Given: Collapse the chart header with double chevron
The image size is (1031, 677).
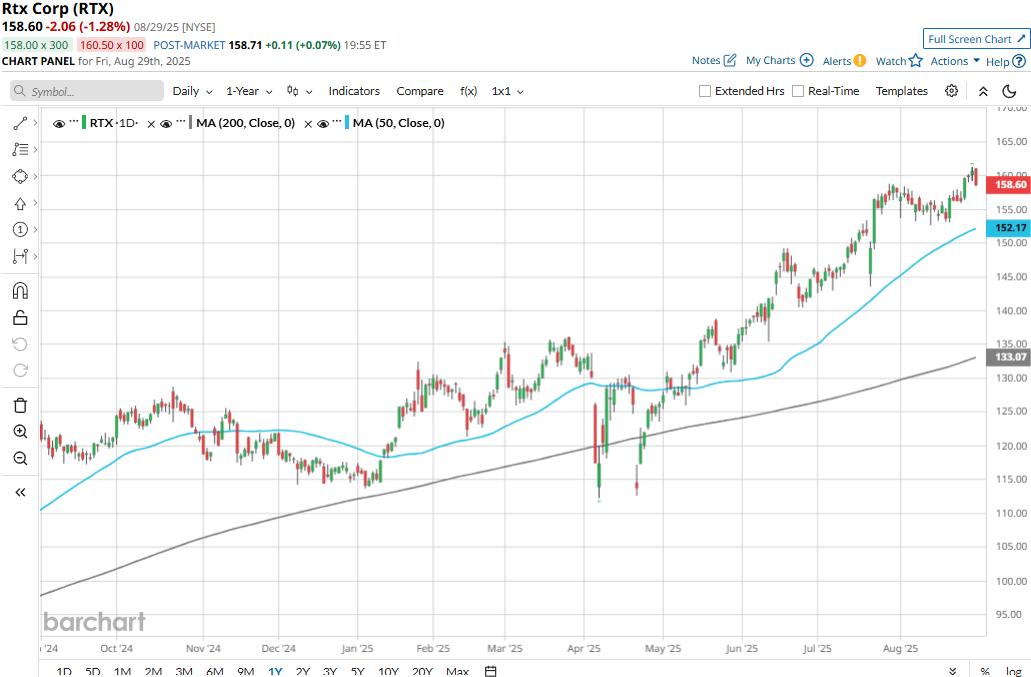Looking at the screenshot, I should 983,91.
